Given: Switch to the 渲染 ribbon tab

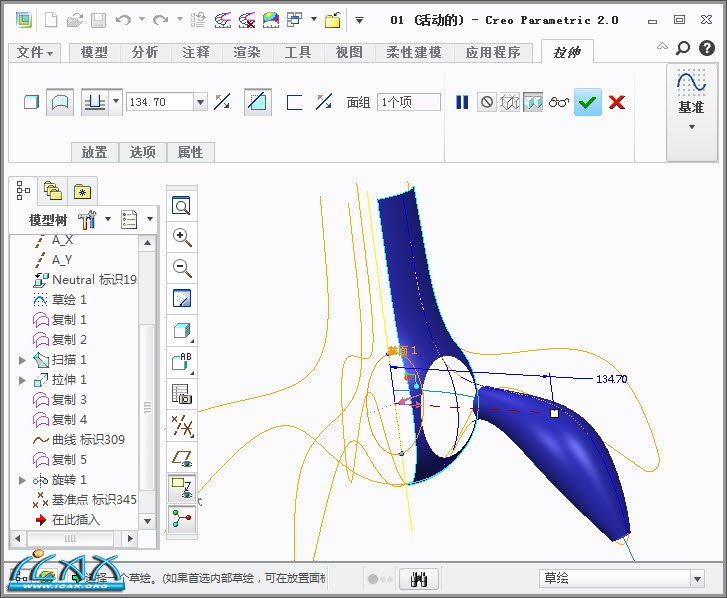Looking at the screenshot, I should coord(247,52).
